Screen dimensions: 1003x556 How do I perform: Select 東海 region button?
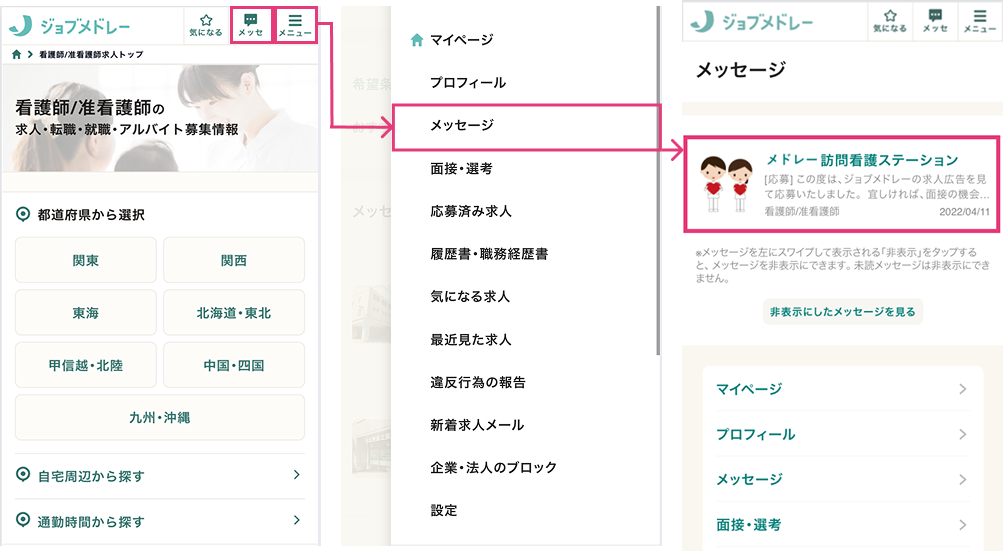click(86, 312)
